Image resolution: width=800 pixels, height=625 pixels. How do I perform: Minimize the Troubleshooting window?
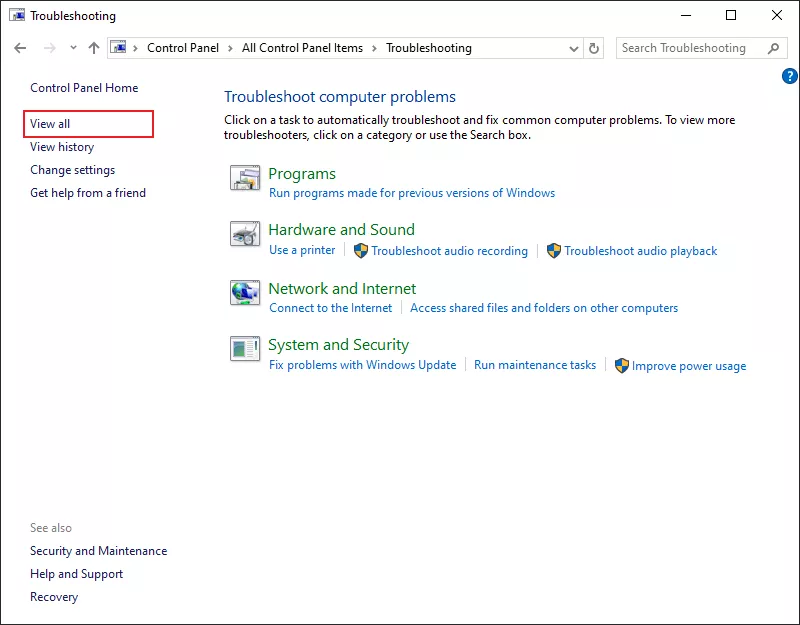click(x=686, y=15)
